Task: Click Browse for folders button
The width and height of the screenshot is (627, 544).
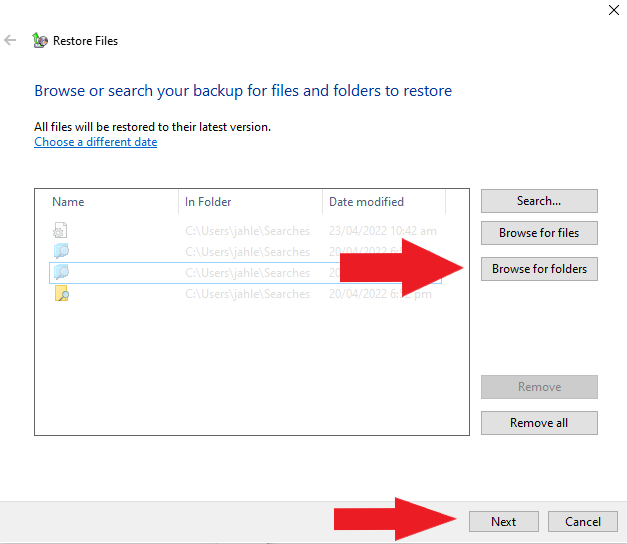Action: click(539, 269)
